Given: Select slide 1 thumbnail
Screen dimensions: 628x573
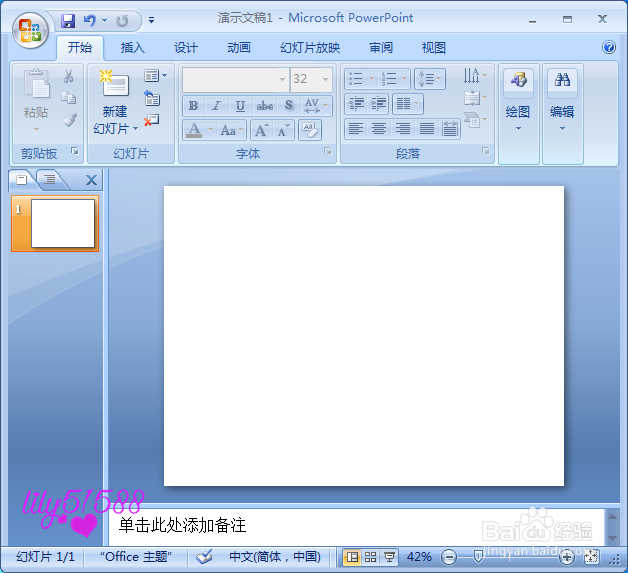Looking at the screenshot, I should tap(55, 223).
